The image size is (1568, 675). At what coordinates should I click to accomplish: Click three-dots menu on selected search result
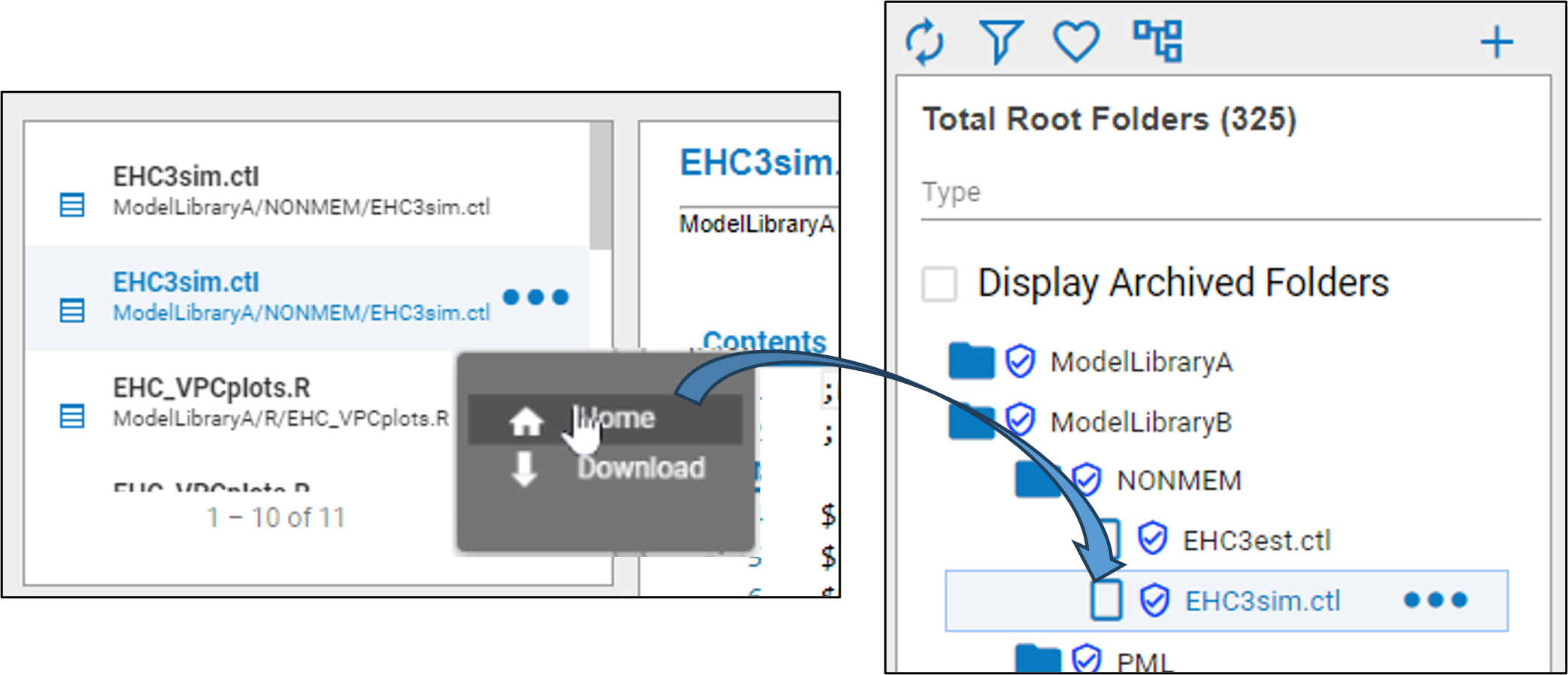[535, 297]
